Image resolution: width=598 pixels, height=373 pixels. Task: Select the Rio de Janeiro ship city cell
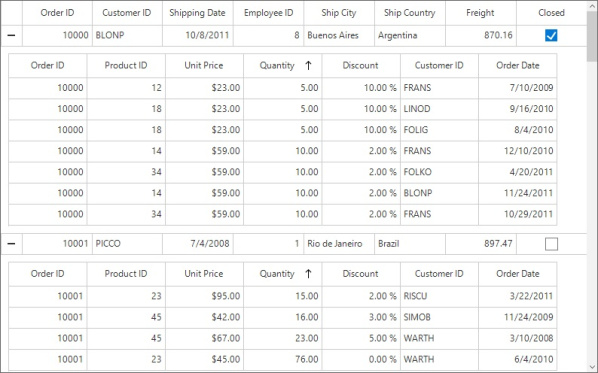click(x=339, y=244)
